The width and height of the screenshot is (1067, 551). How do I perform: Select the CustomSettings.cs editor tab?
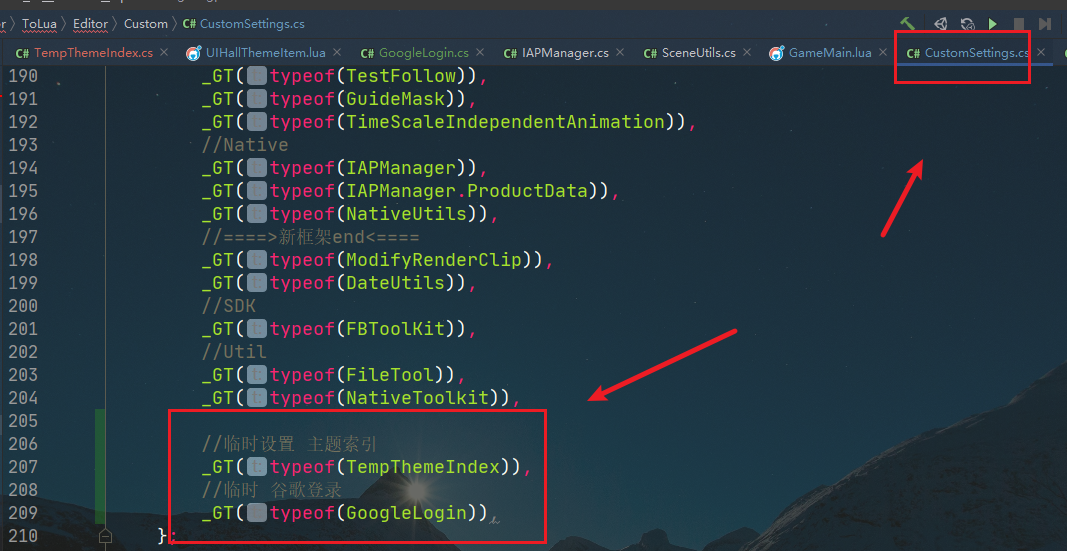976,52
